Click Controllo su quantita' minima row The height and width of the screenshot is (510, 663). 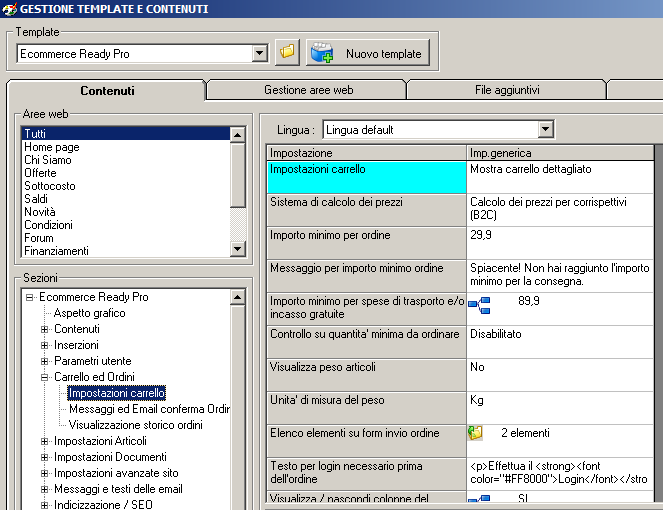tap(367, 342)
